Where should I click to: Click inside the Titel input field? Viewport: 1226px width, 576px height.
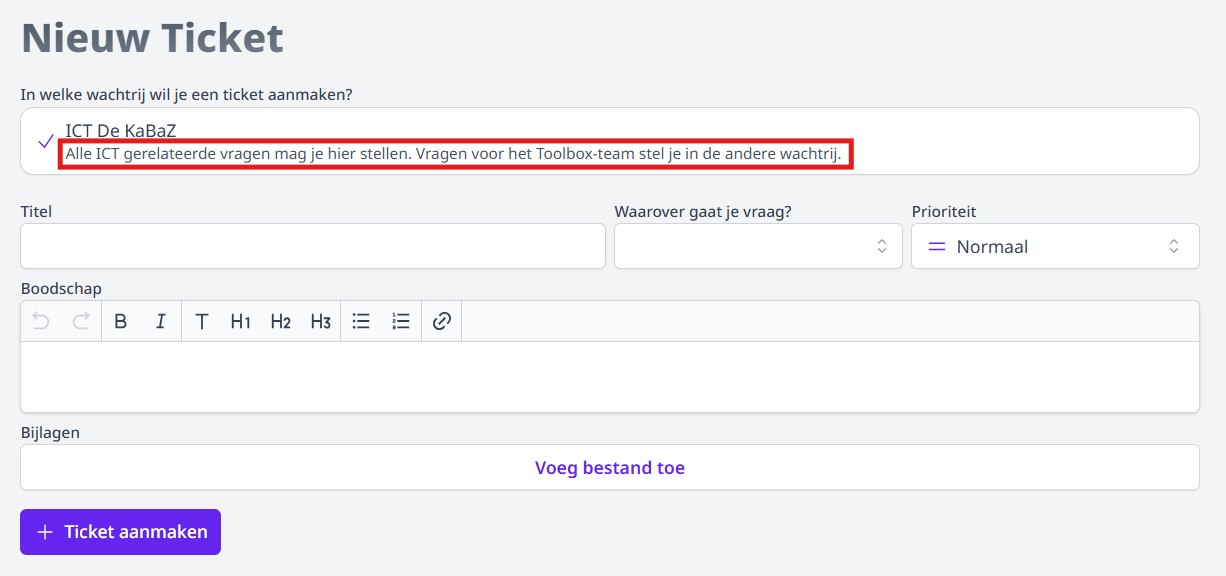click(x=313, y=246)
